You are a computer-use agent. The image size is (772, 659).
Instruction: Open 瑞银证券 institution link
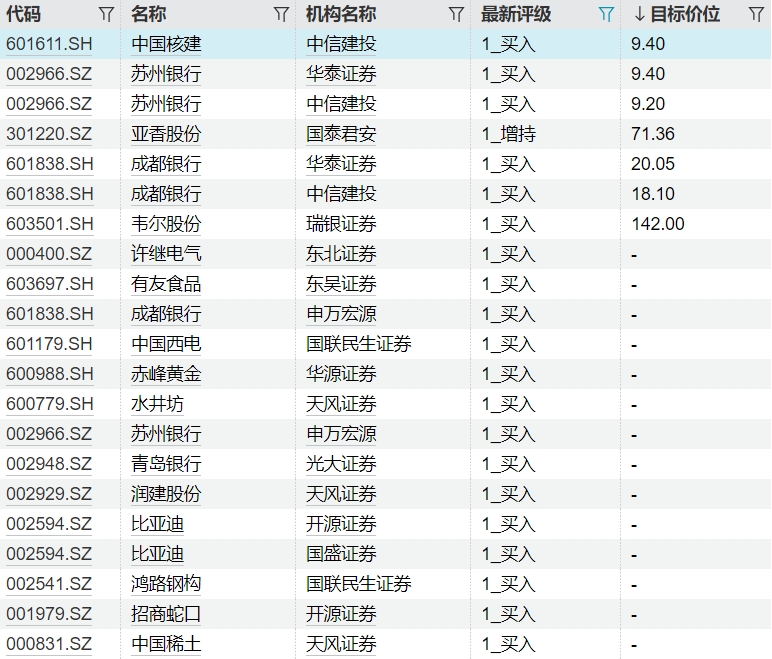[341, 224]
